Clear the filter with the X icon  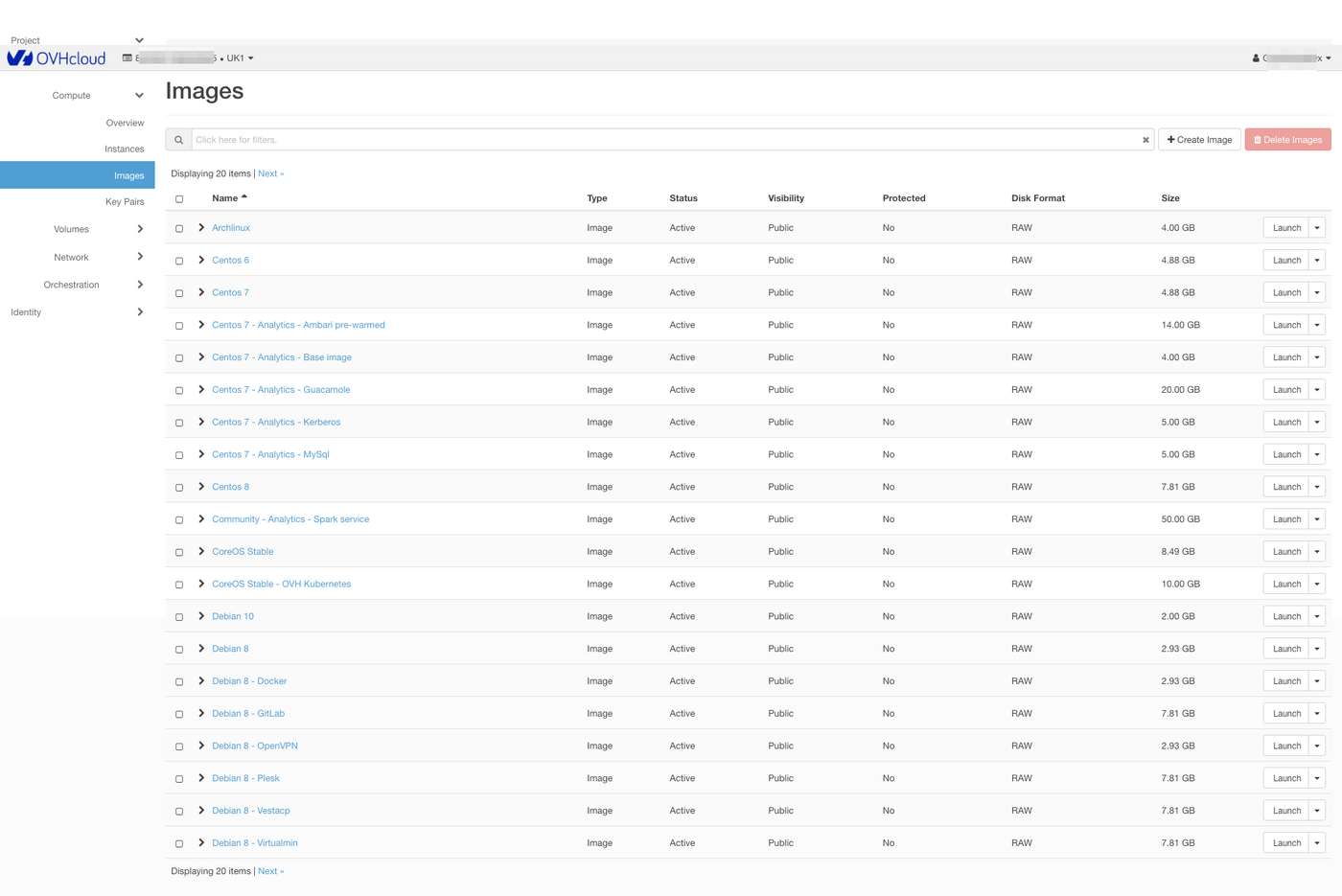click(x=1145, y=140)
